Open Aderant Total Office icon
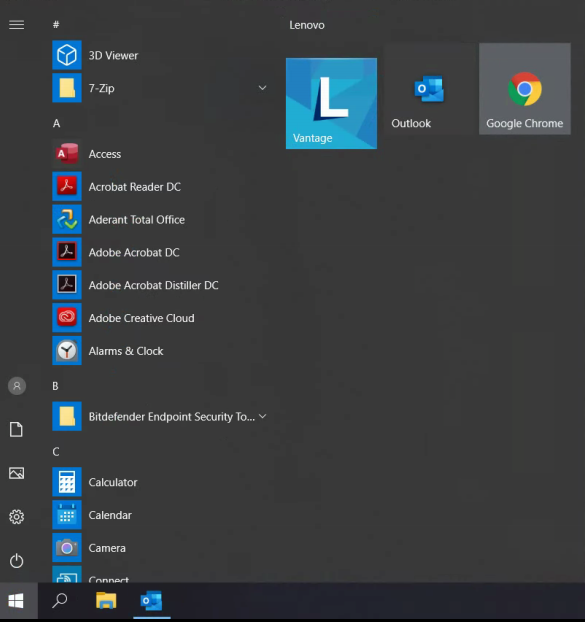The height and width of the screenshot is (622, 585). 67,219
